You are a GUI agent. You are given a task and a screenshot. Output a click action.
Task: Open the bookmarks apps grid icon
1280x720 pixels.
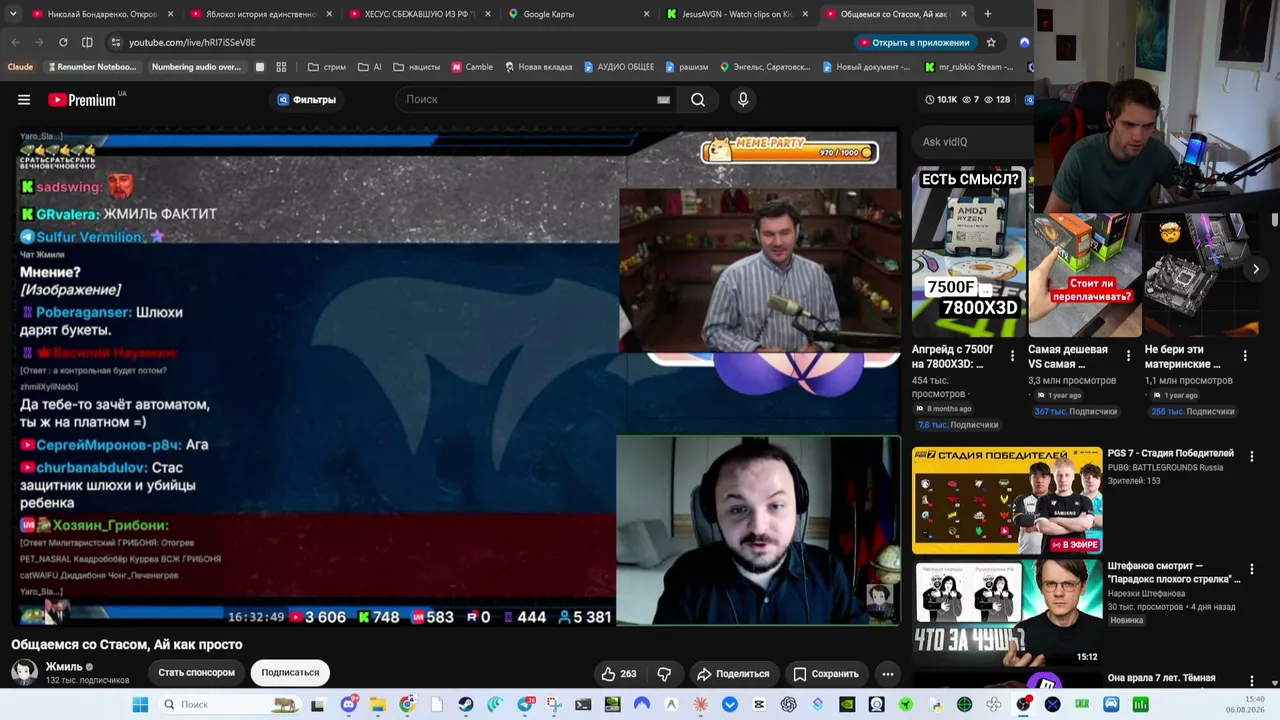pos(281,67)
